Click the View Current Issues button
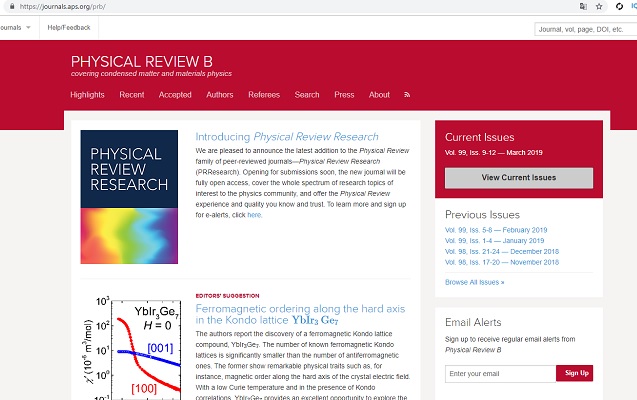 click(519, 177)
